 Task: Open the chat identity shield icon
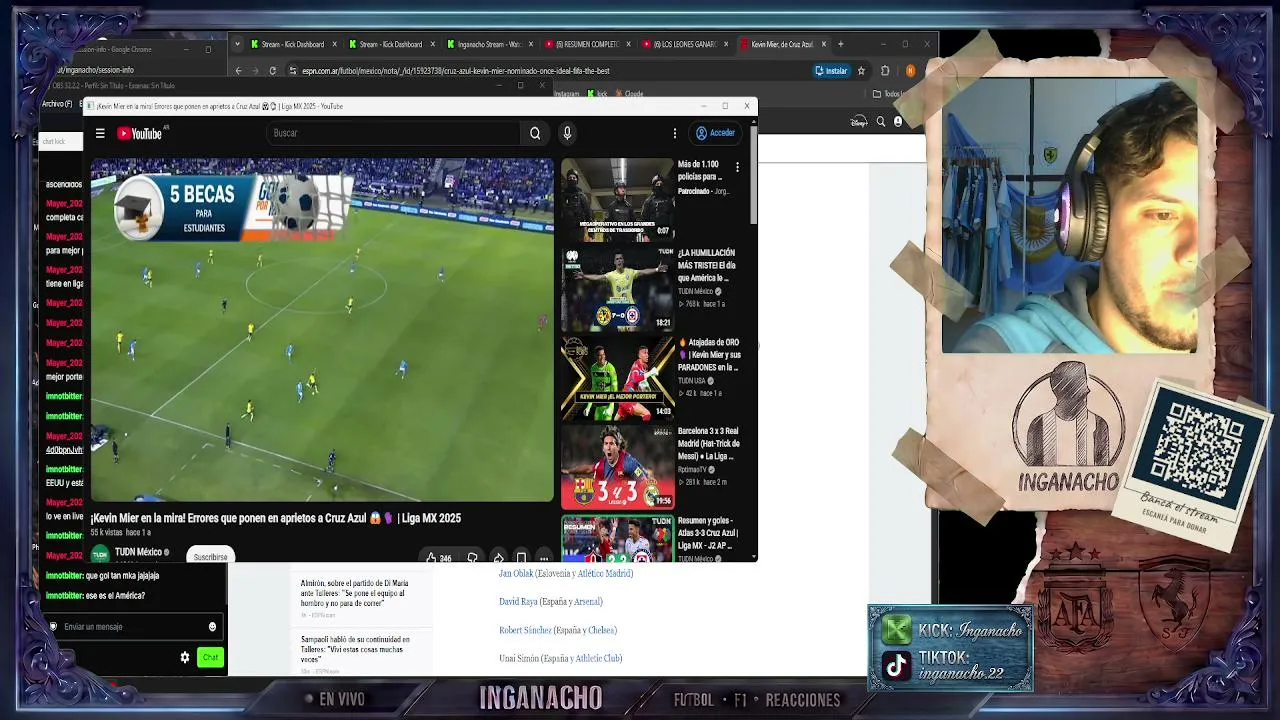pyautogui.click(x=53, y=627)
